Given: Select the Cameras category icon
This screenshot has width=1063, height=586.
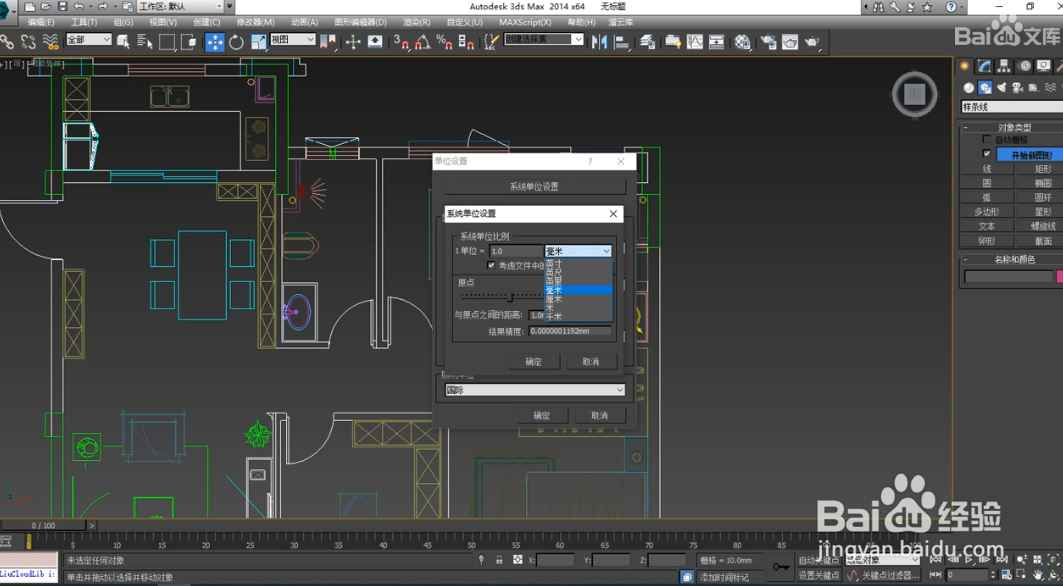Looking at the screenshot, I should click(x=1018, y=88).
